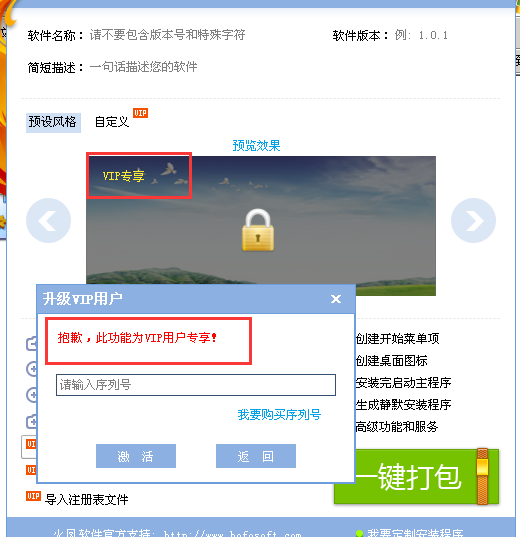Click the golden padlock on the preview
Screen dimensions: 520x537
click(x=258, y=230)
